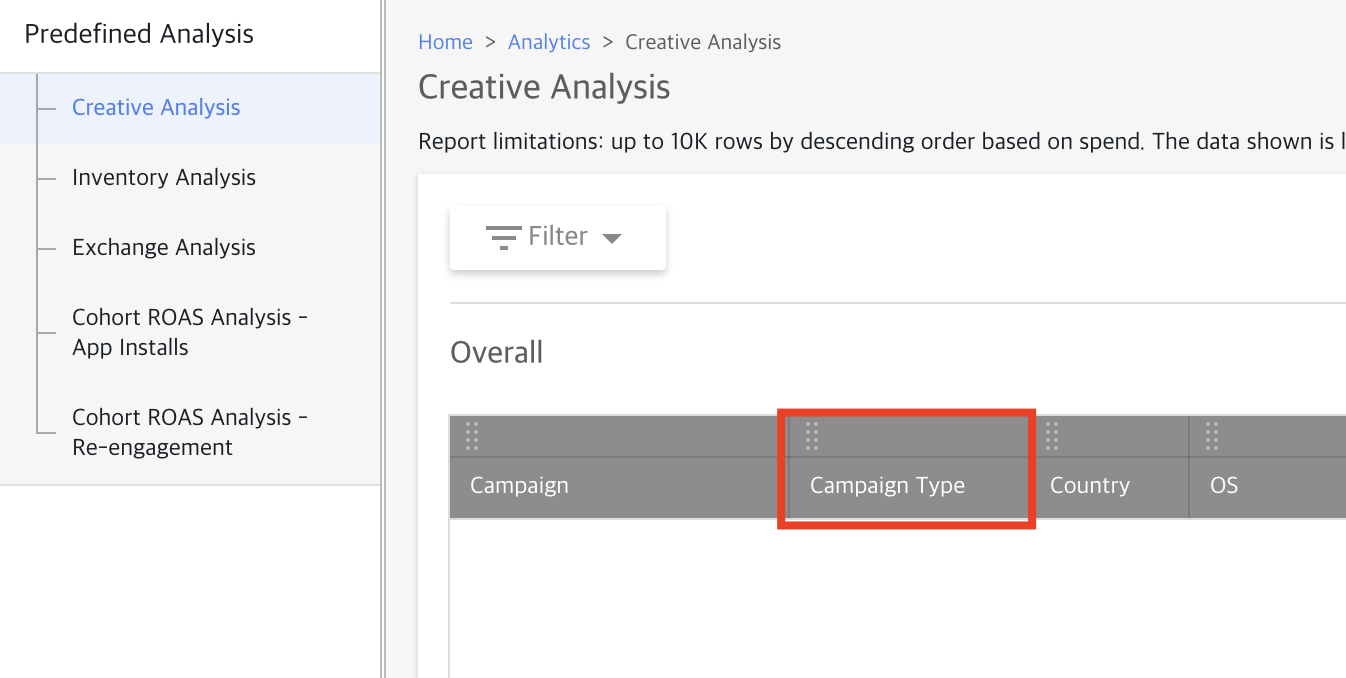Click the Predefined Analysis heading
The image size is (1346, 678).
pyautogui.click(x=139, y=34)
